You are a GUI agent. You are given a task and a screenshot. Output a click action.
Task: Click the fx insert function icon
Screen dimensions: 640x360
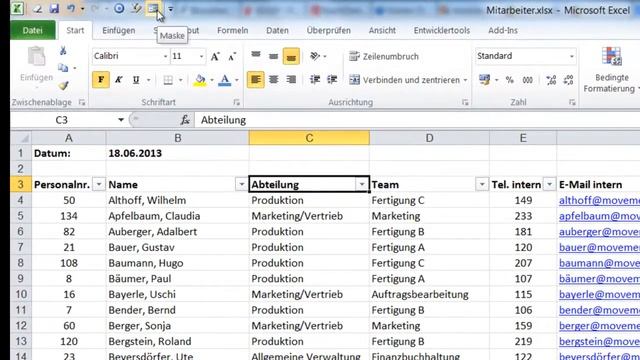185,120
